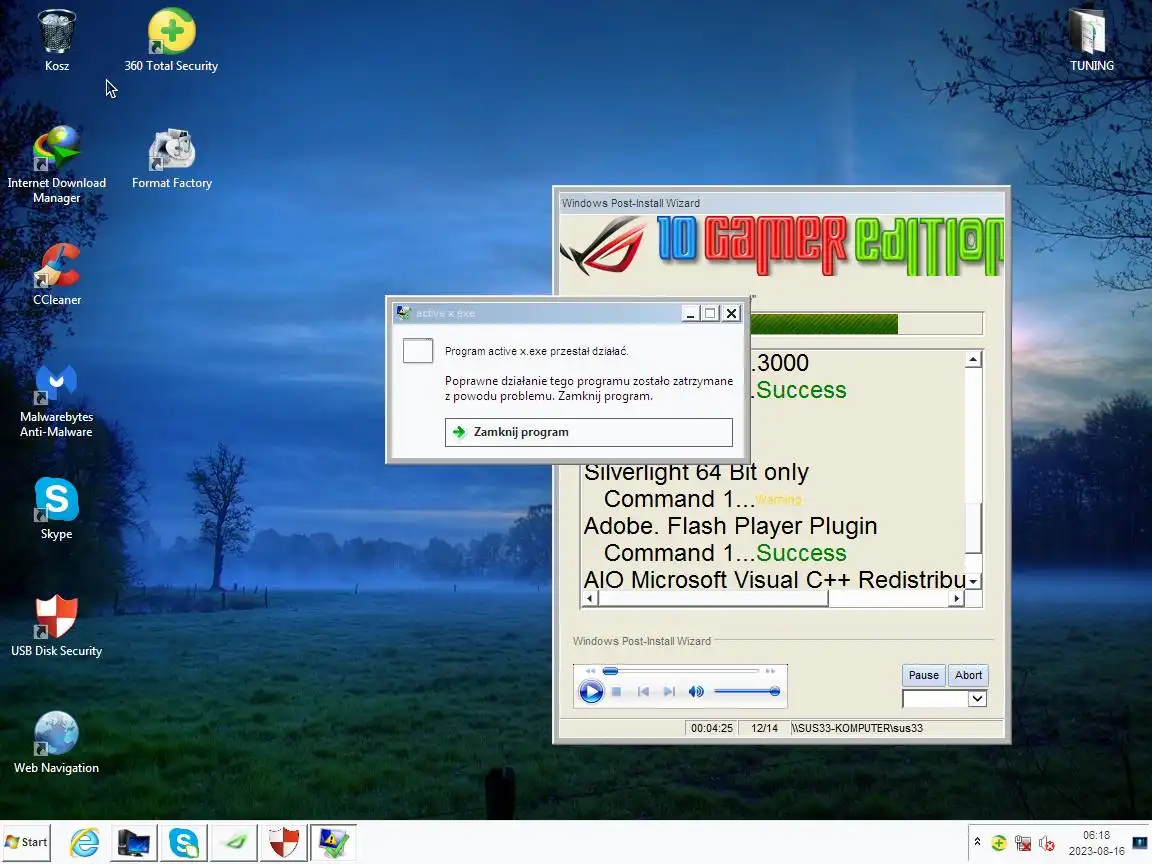
Task: Open the 360 Total Security desktop shortcut
Action: coord(171,41)
